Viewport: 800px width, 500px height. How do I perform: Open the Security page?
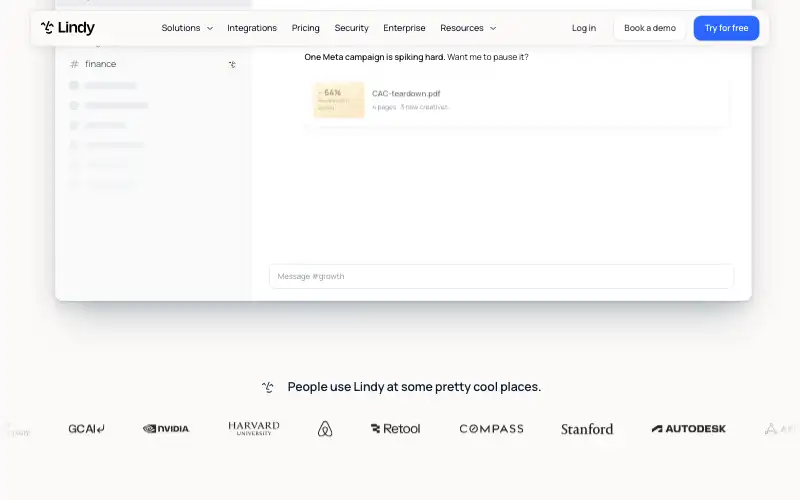pyautogui.click(x=352, y=28)
